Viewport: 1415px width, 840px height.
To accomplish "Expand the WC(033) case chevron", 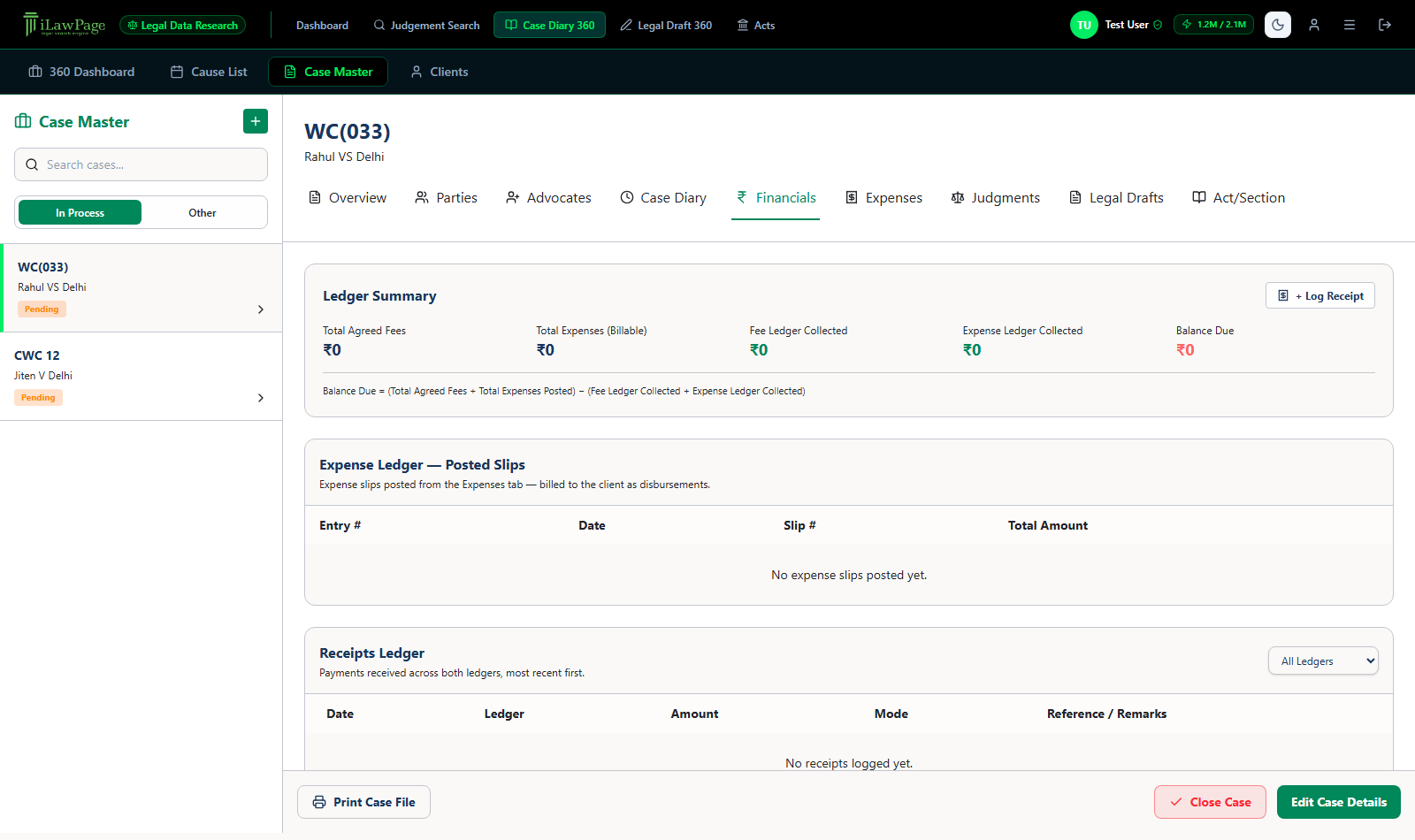I will [x=261, y=309].
